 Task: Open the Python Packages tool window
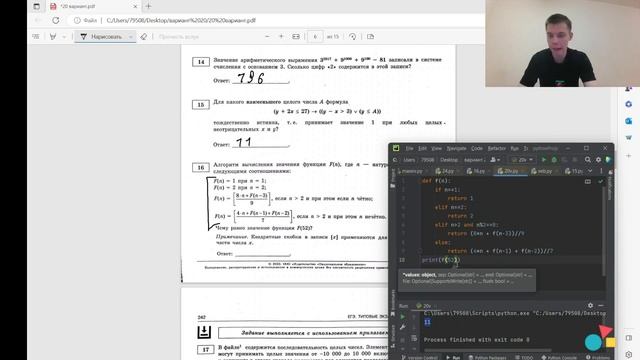pos(487,358)
